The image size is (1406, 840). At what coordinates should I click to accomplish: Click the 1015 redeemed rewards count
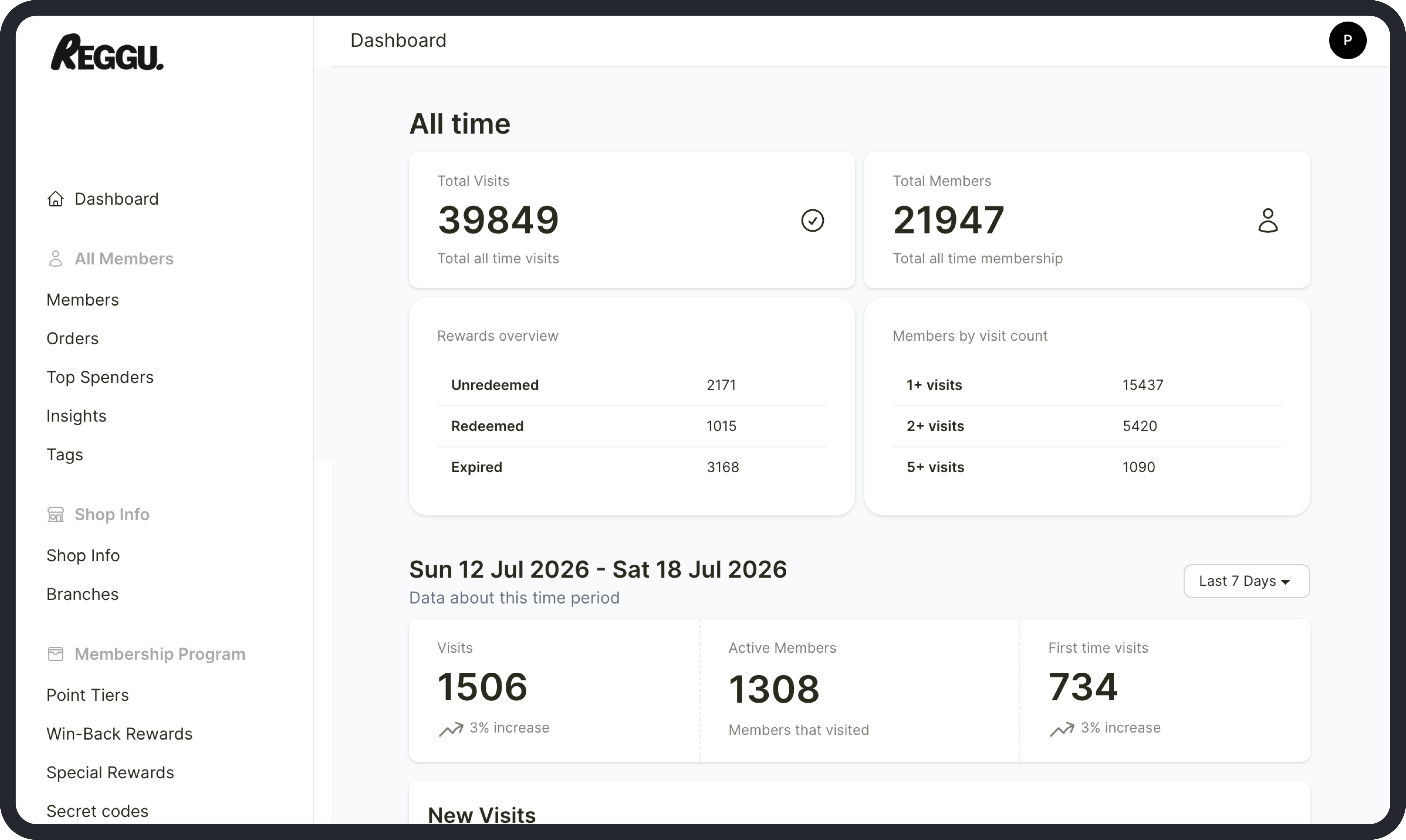721,426
